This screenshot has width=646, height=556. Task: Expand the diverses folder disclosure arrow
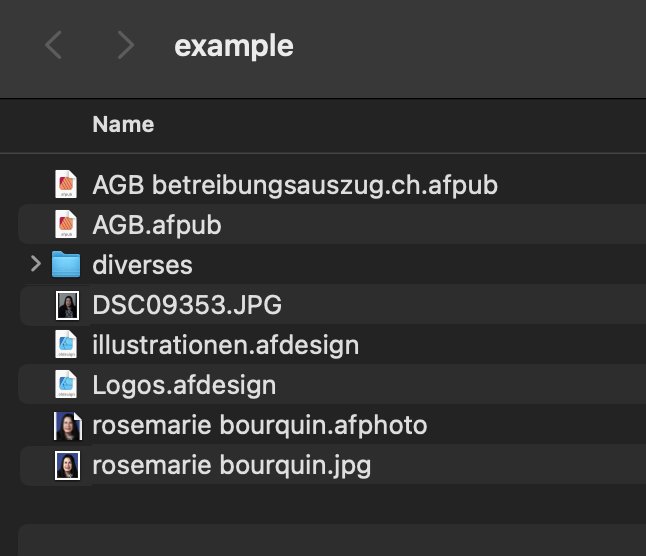[x=35, y=264]
